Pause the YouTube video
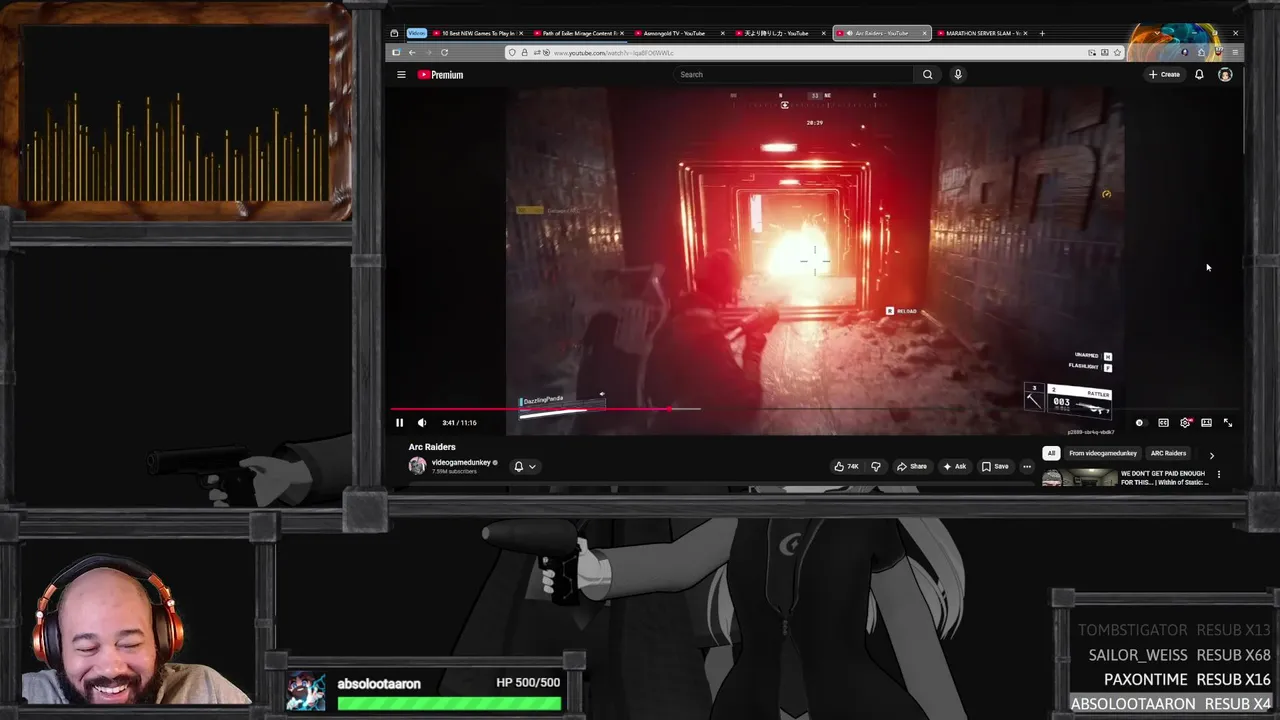This screenshot has height=720, width=1280. tap(399, 422)
